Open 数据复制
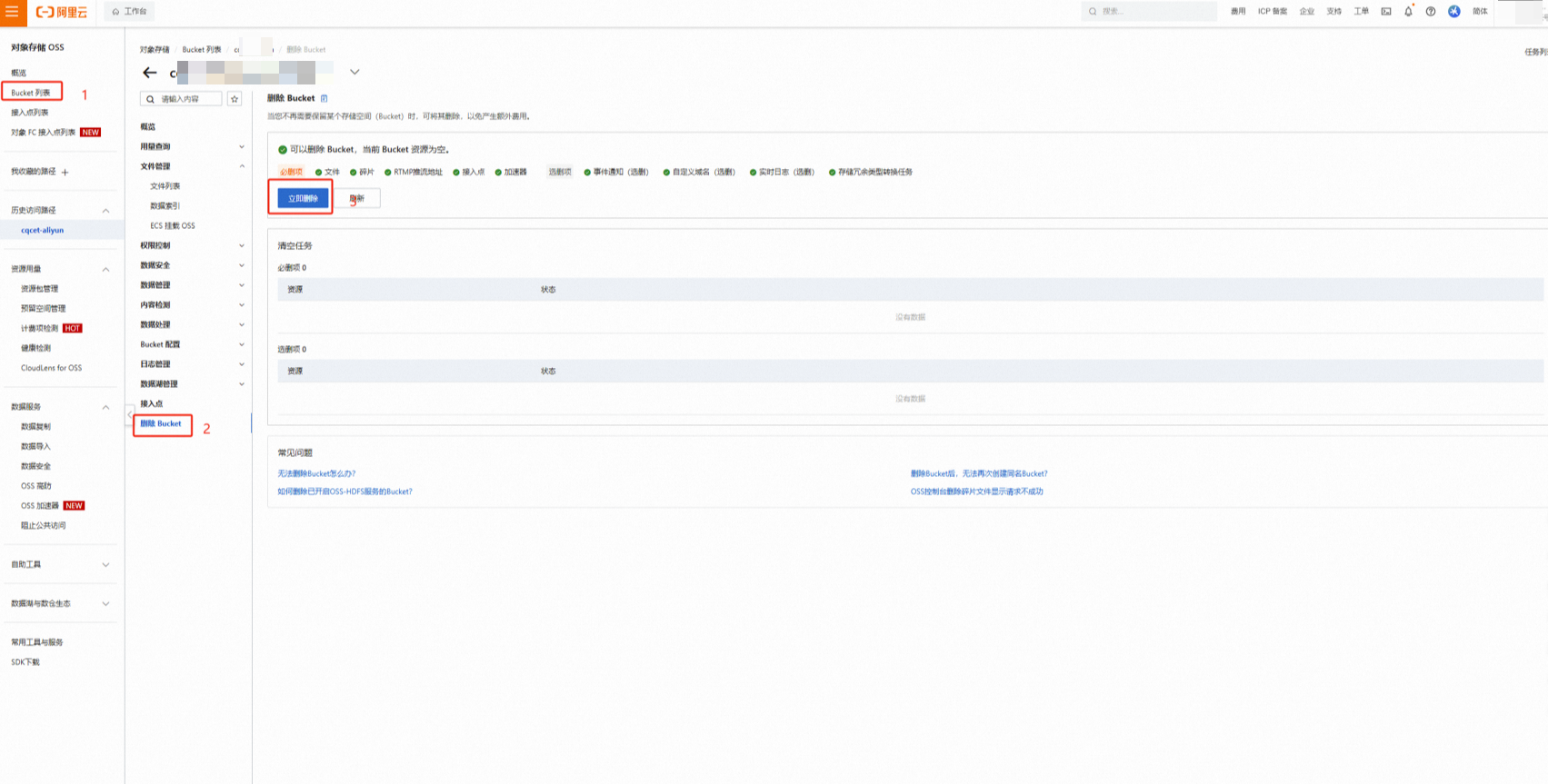Viewport: 1548px width, 784px height. [x=35, y=427]
